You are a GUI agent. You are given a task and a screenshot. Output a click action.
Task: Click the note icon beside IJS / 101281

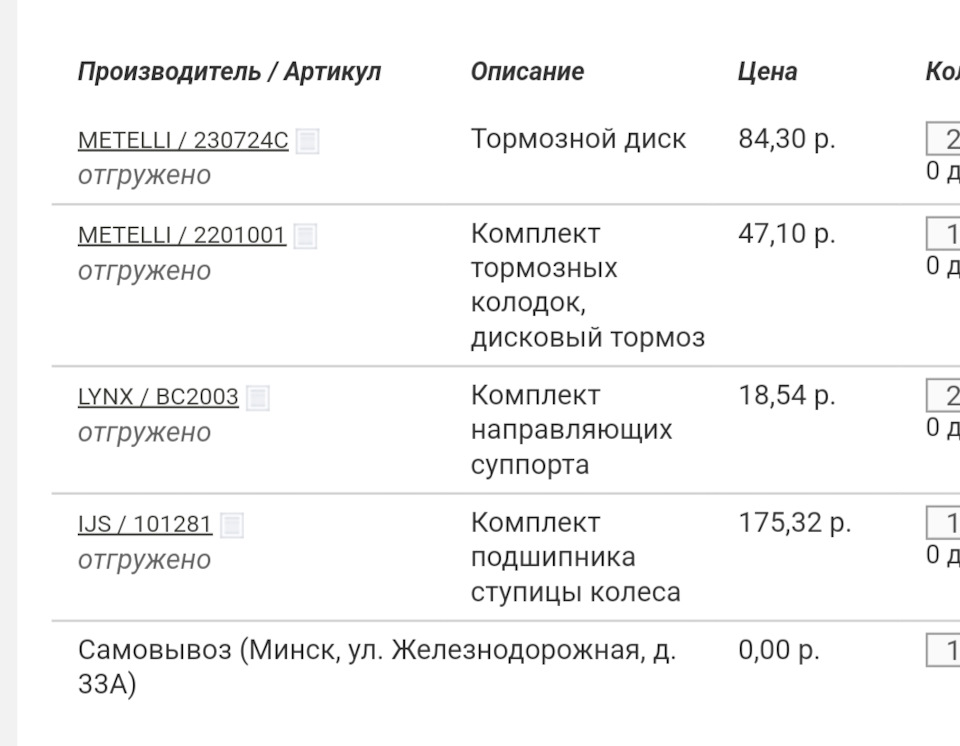232,525
